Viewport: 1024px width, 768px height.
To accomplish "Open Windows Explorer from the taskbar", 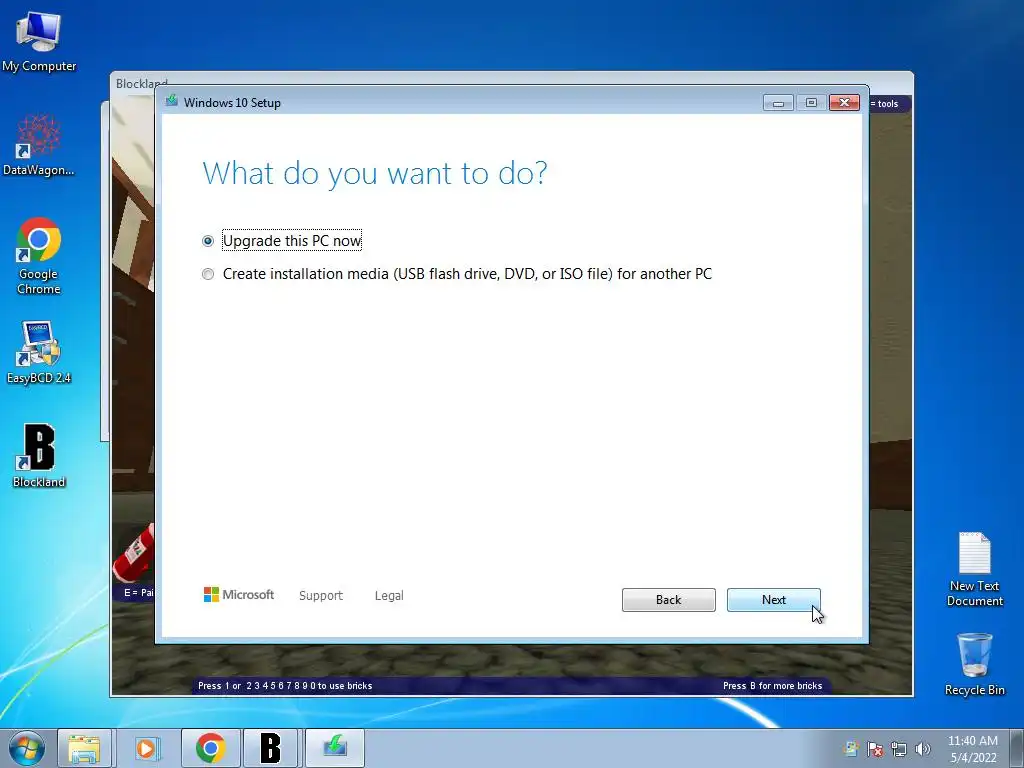I will click(85, 748).
